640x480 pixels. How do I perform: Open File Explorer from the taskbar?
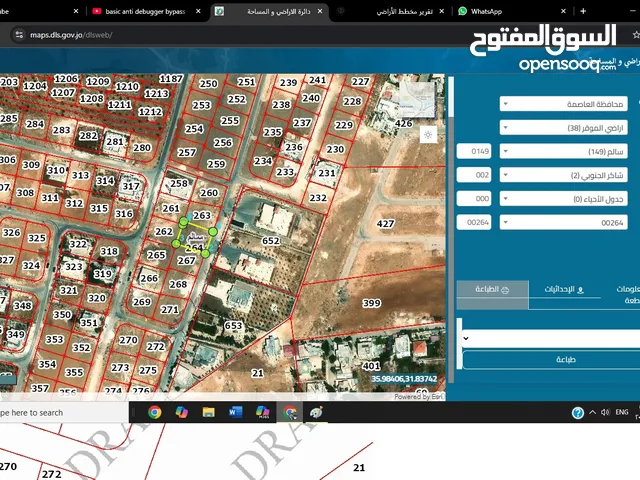click(x=208, y=412)
